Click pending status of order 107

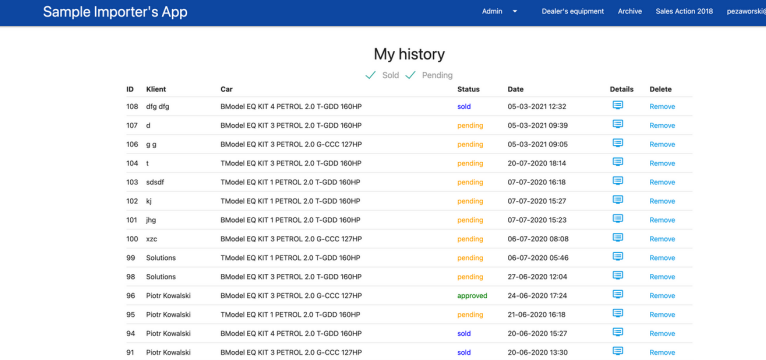470,126
